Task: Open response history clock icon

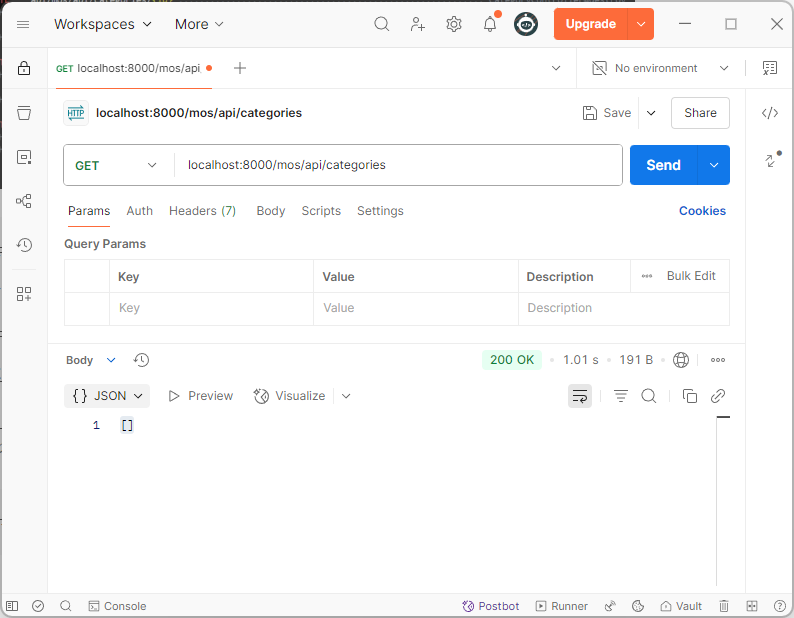Action: coord(141,360)
